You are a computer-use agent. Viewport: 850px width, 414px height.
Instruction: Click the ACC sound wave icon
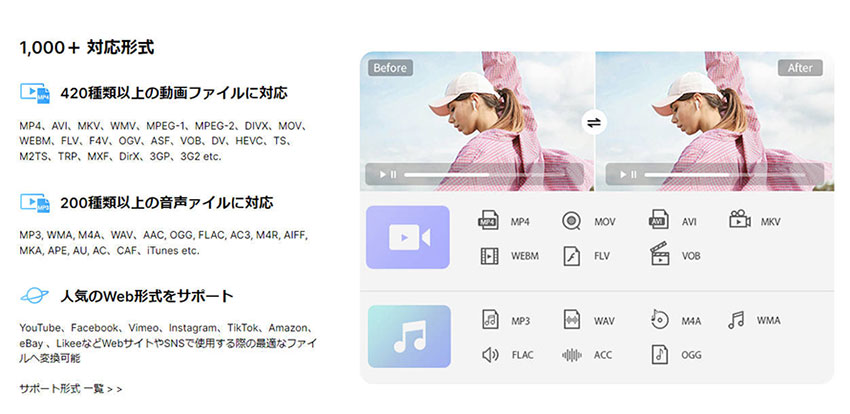point(571,355)
